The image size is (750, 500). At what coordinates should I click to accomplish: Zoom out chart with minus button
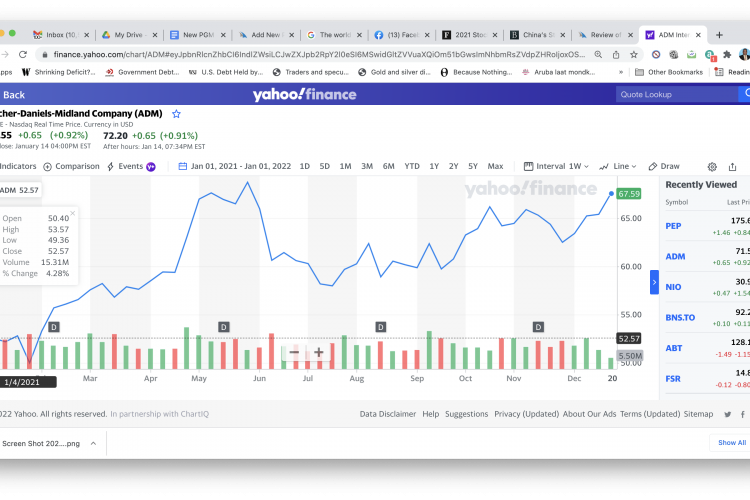pyautogui.click(x=294, y=353)
